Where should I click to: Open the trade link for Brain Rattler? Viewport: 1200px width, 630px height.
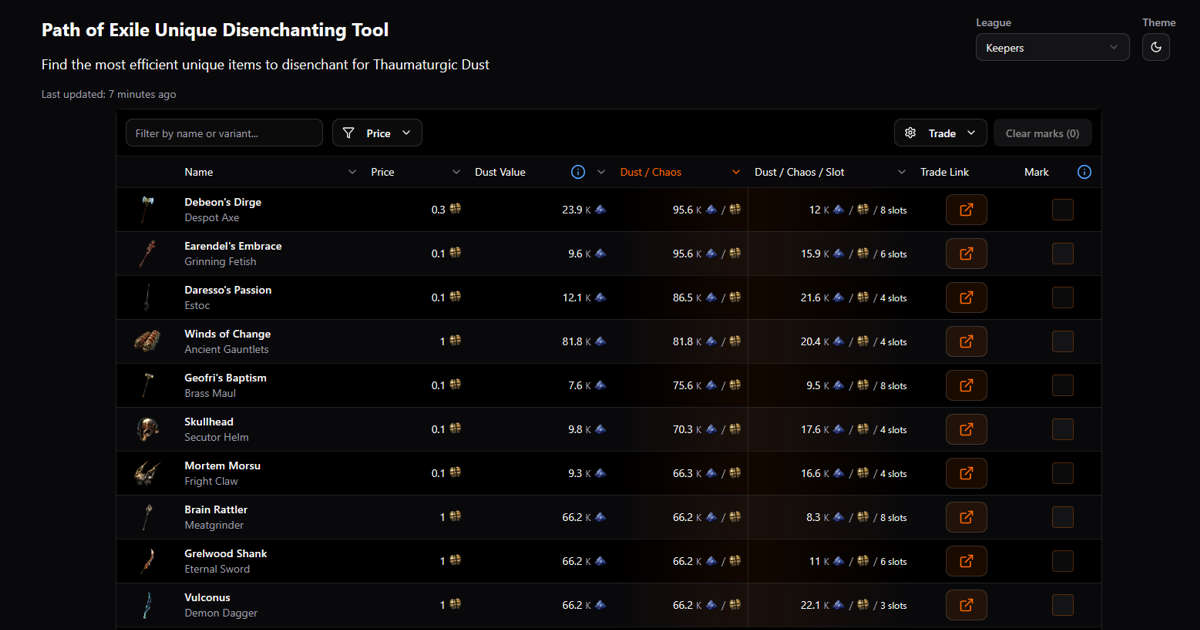pyautogui.click(x=966, y=517)
